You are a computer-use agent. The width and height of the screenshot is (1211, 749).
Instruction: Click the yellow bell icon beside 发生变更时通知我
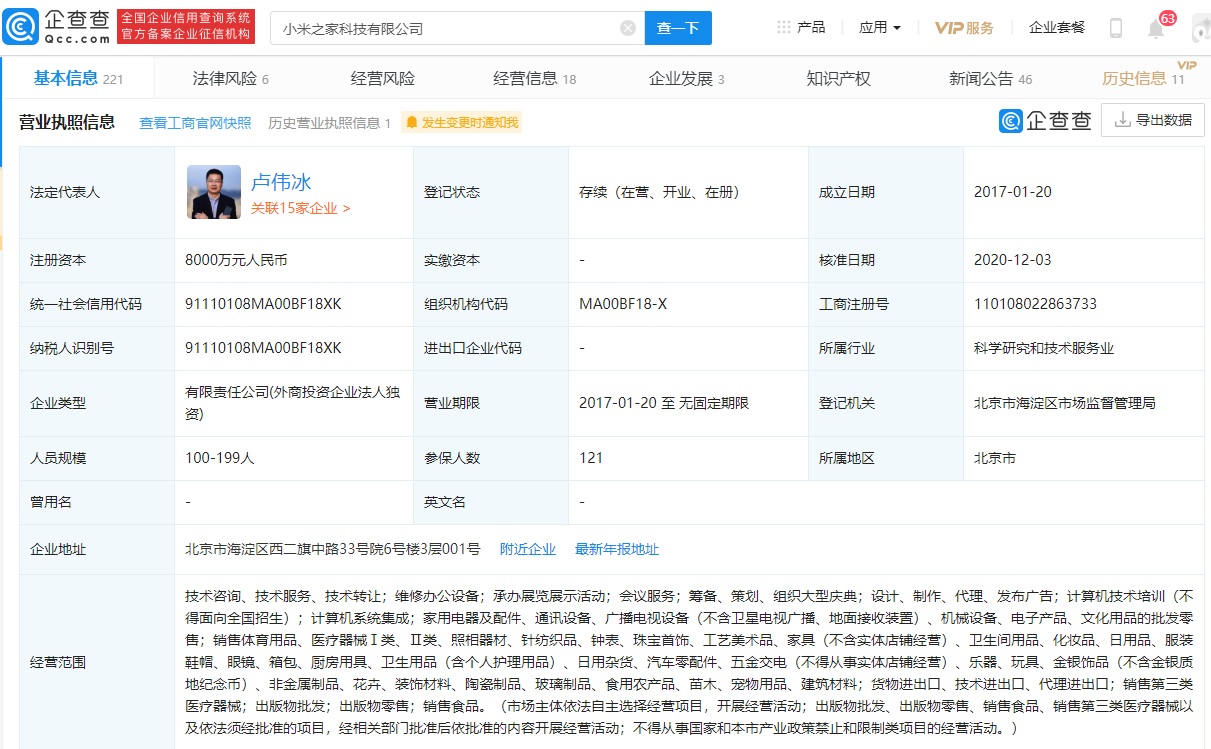pyautogui.click(x=411, y=121)
